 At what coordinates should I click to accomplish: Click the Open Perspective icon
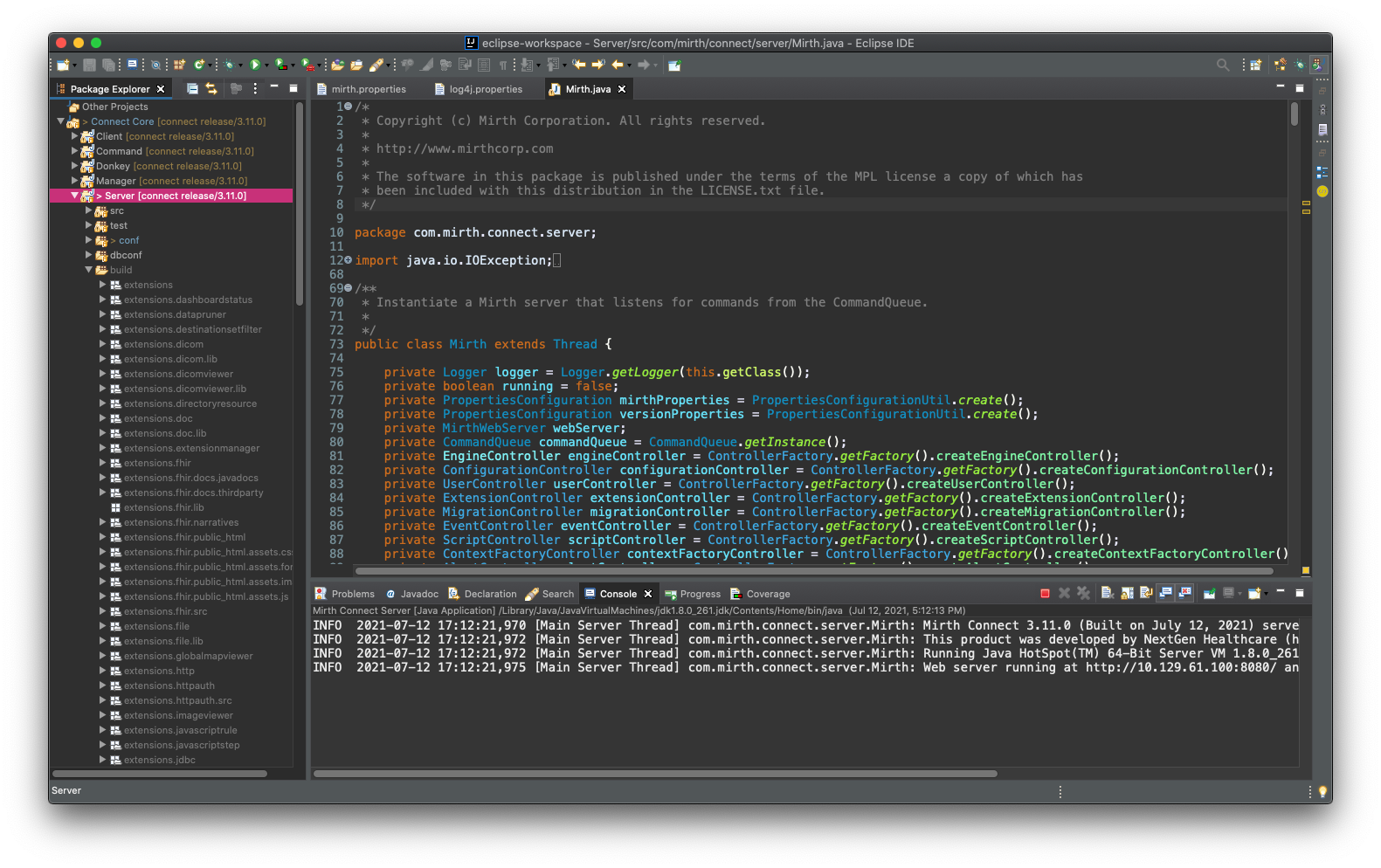(x=1255, y=65)
